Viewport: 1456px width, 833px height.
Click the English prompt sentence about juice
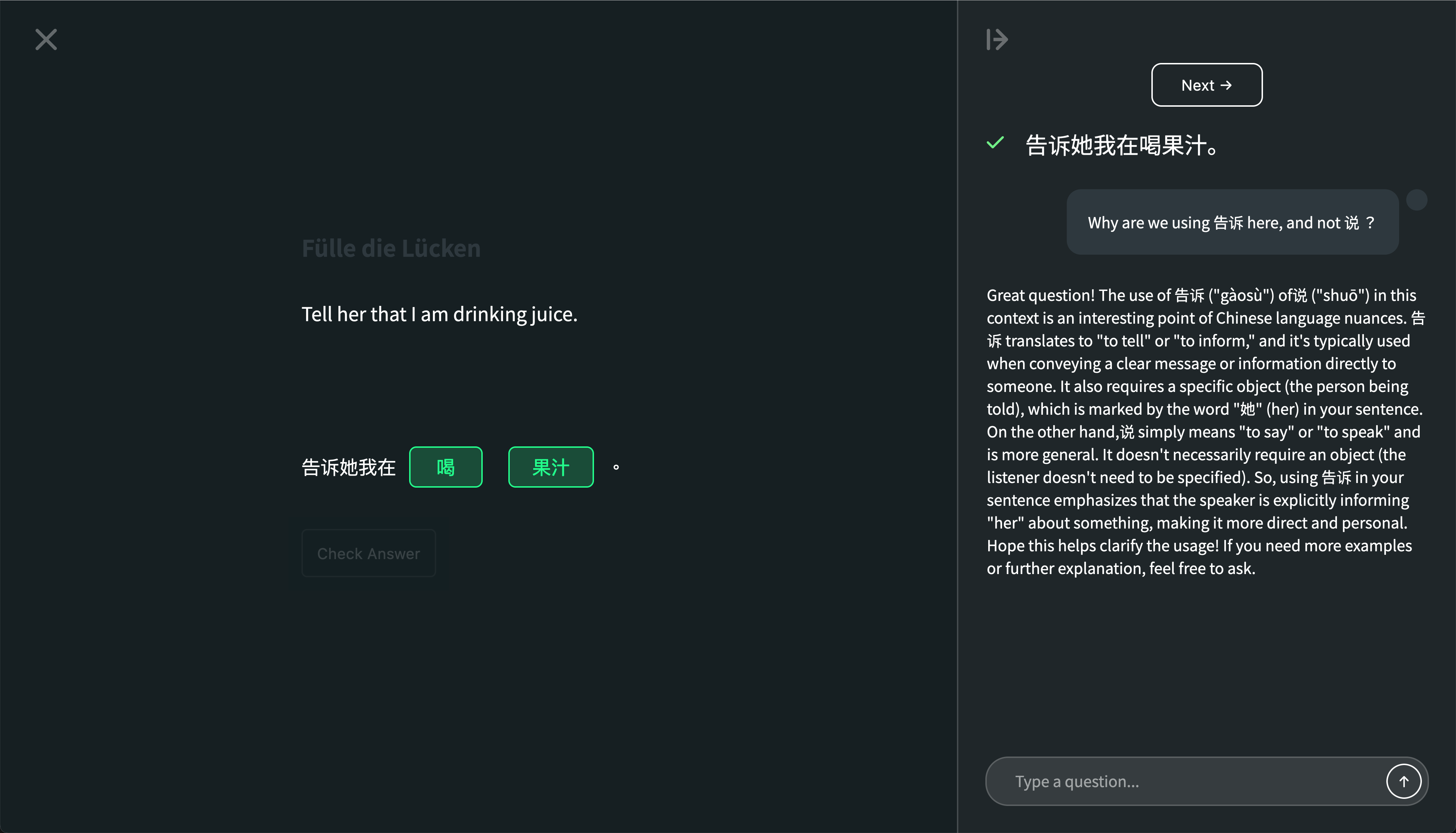[x=439, y=314]
